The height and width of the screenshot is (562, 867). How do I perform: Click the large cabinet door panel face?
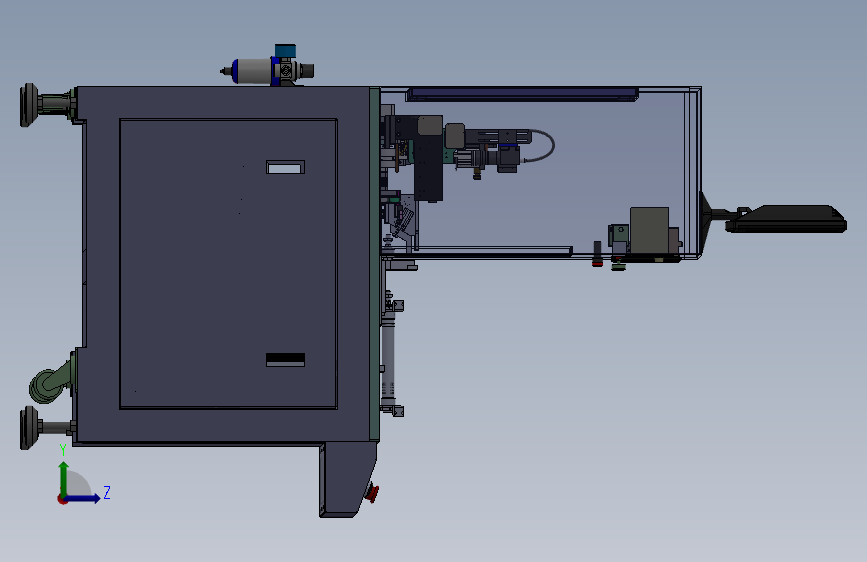(228, 264)
